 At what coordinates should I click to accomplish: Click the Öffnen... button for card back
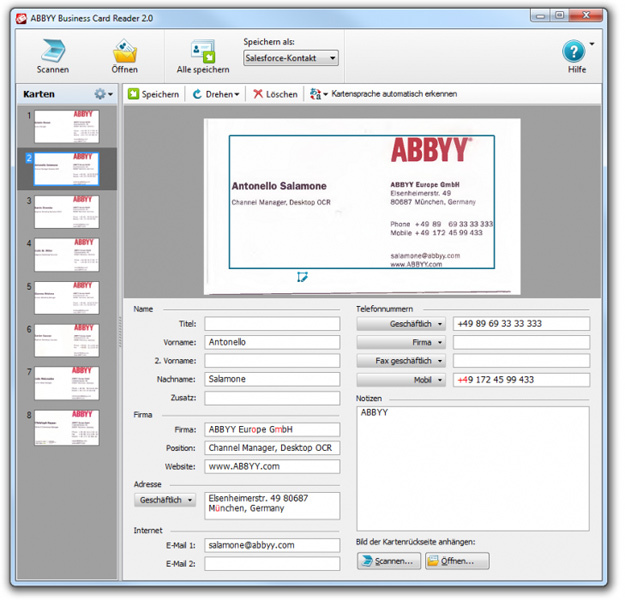click(x=457, y=561)
